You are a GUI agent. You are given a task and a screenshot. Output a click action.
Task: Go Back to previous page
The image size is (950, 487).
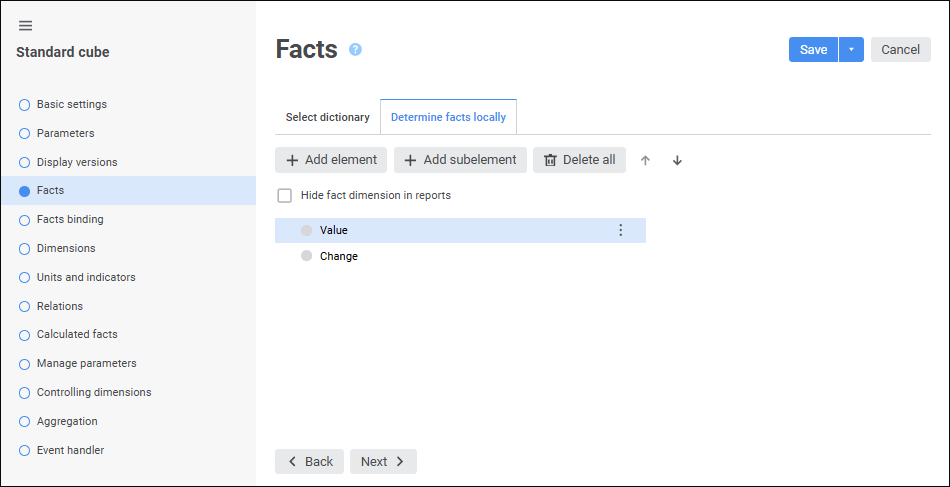tap(309, 461)
